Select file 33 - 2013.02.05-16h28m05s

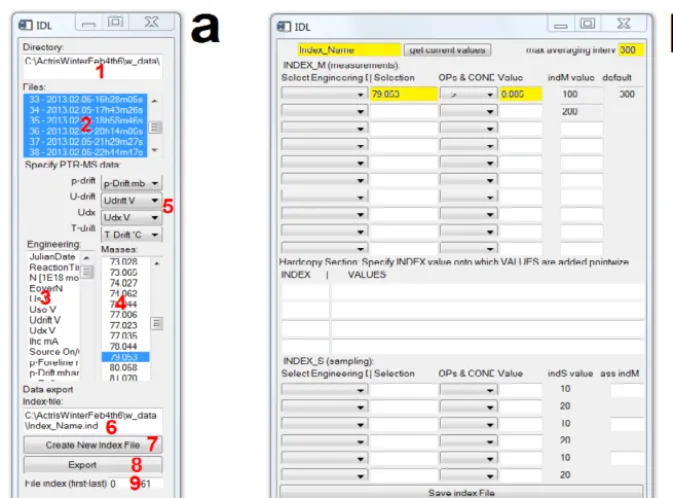click(x=85, y=99)
